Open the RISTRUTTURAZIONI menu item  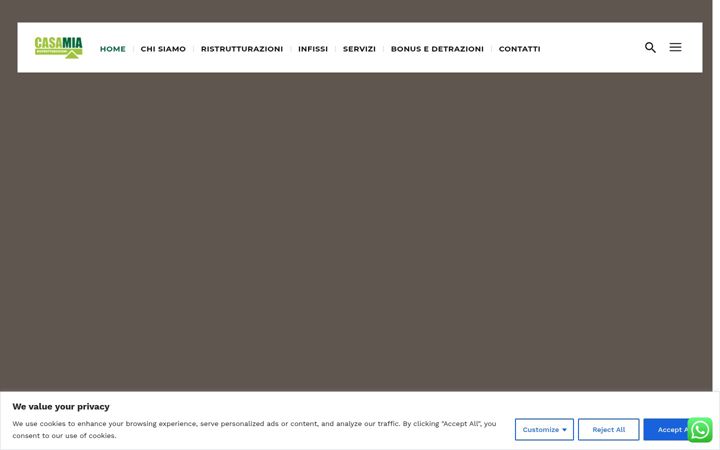point(242,49)
